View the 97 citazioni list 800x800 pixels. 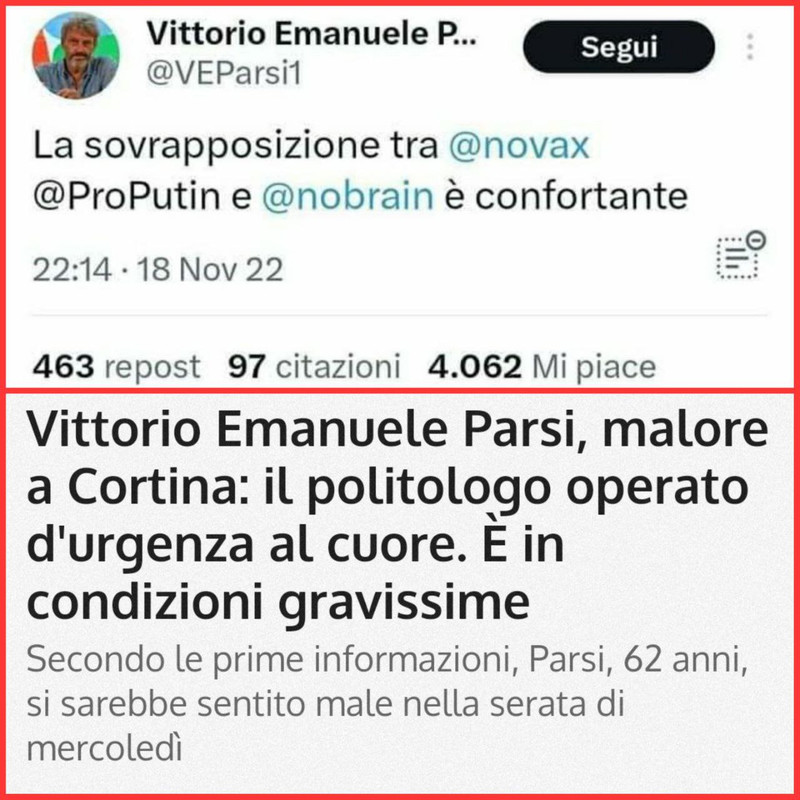pyautogui.click(x=314, y=367)
